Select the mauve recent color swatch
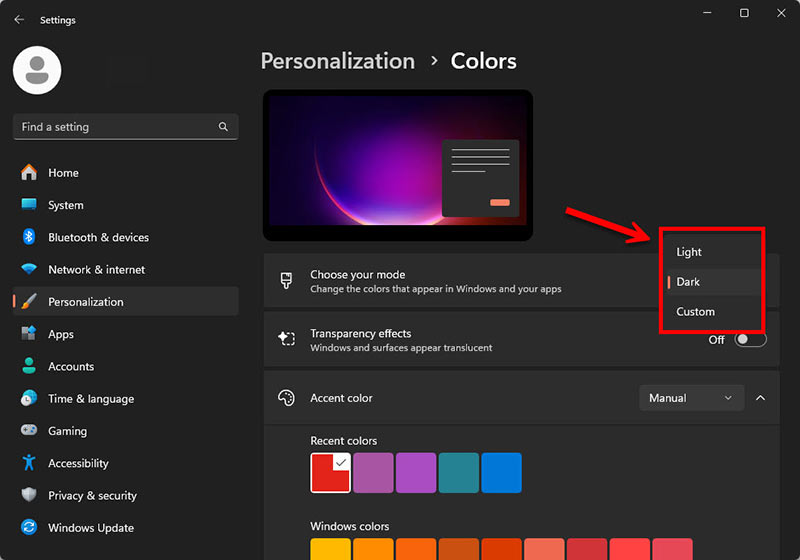Viewport: 800px width, 560px height. pyautogui.click(x=373, y=473)
